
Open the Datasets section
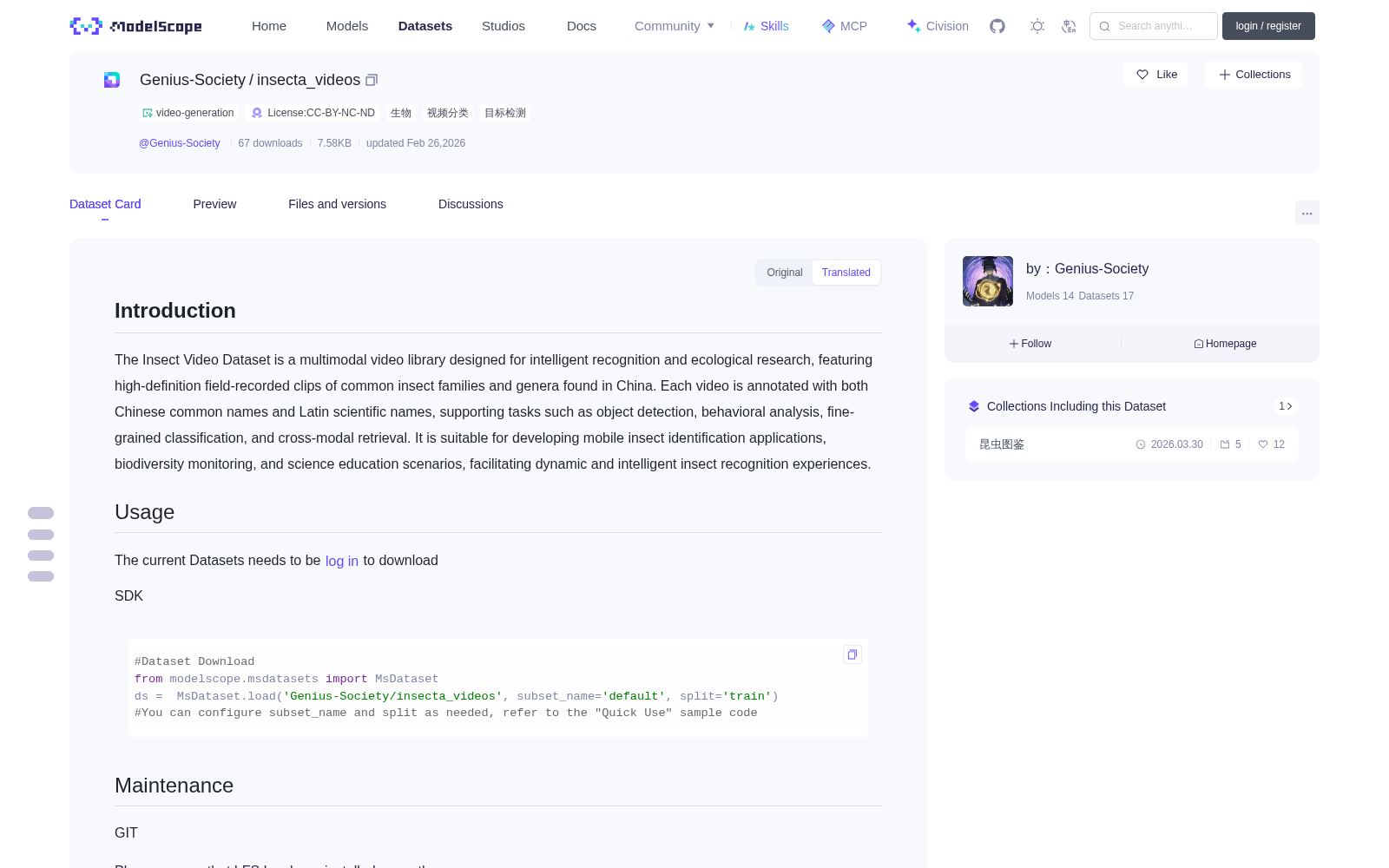(425, 26)
